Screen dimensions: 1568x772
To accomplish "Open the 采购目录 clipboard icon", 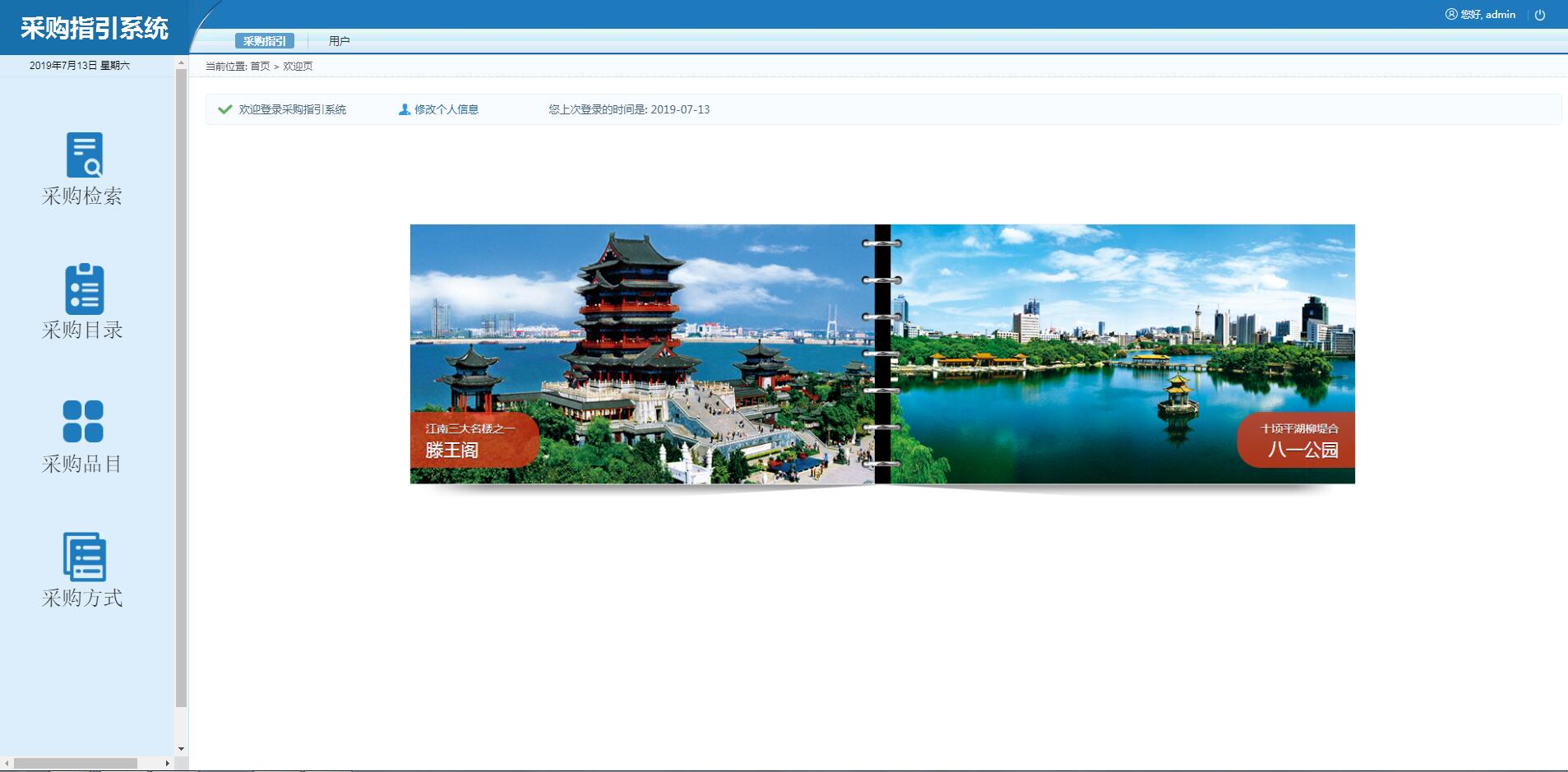I will point(84,289).
